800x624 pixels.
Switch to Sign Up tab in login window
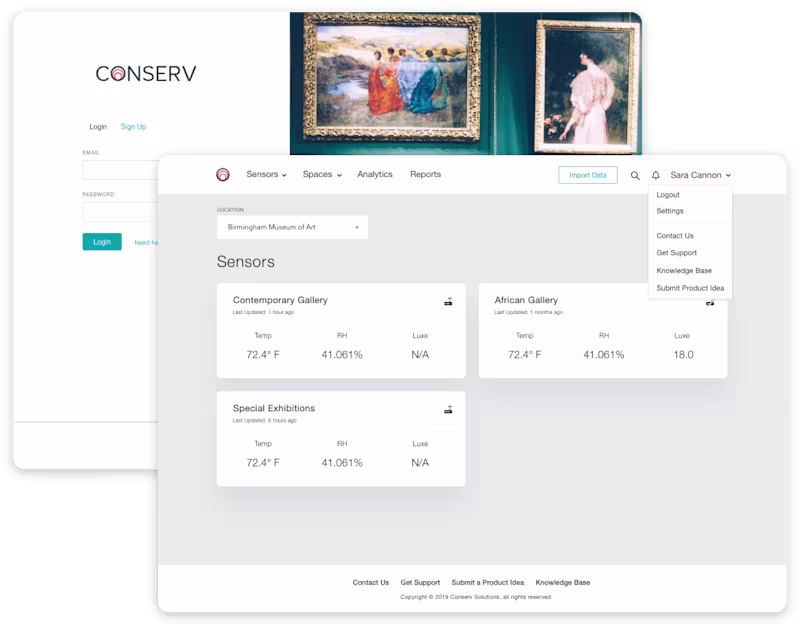pos(133,127)
